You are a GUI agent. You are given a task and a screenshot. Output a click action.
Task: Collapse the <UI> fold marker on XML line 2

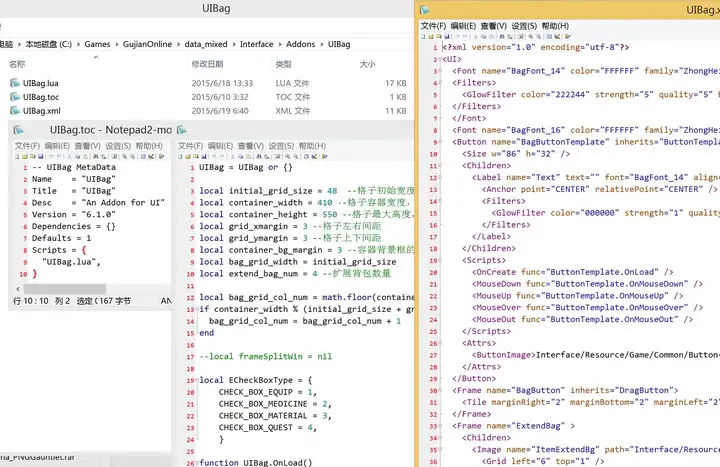click(x=440, y=59)
